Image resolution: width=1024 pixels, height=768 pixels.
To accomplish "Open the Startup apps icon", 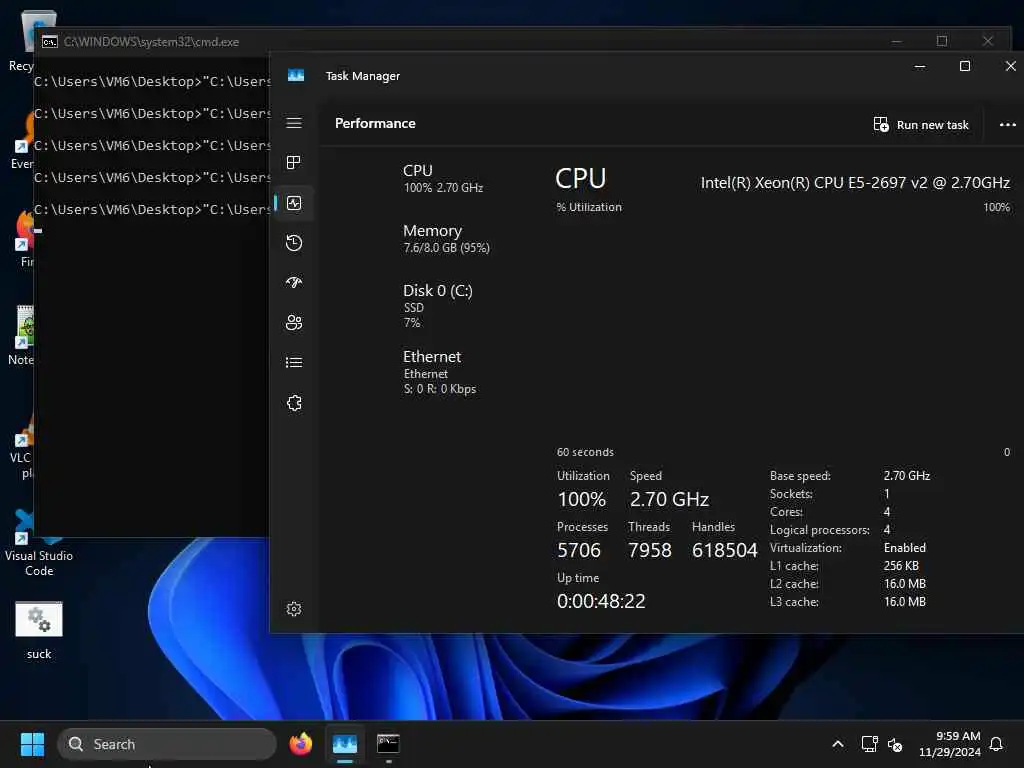I will point(294,282).
